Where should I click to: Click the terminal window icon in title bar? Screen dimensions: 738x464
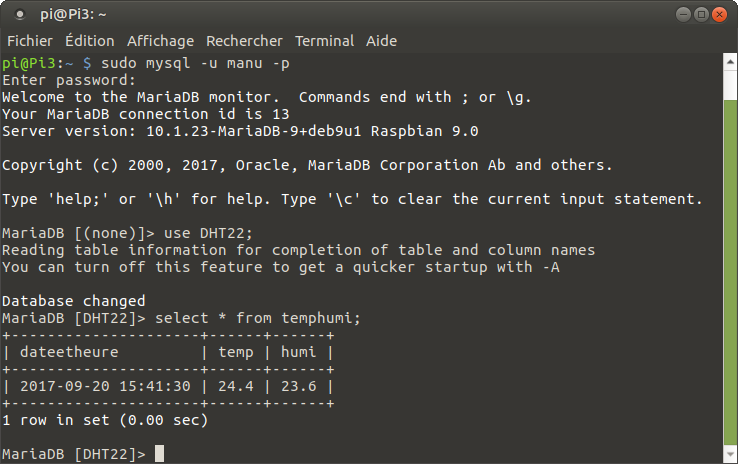point(21,14)
